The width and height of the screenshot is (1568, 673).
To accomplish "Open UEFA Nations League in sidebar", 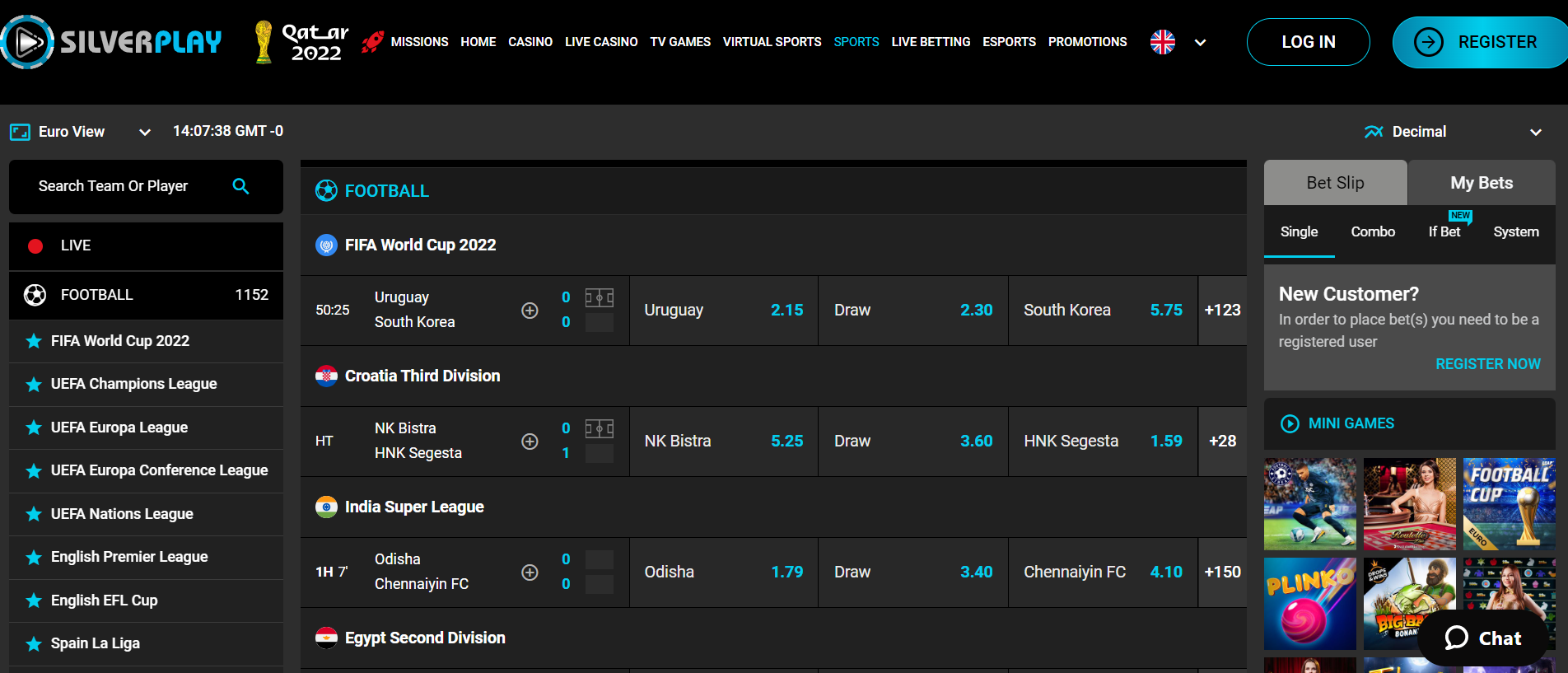I will (x=146, y=514).
